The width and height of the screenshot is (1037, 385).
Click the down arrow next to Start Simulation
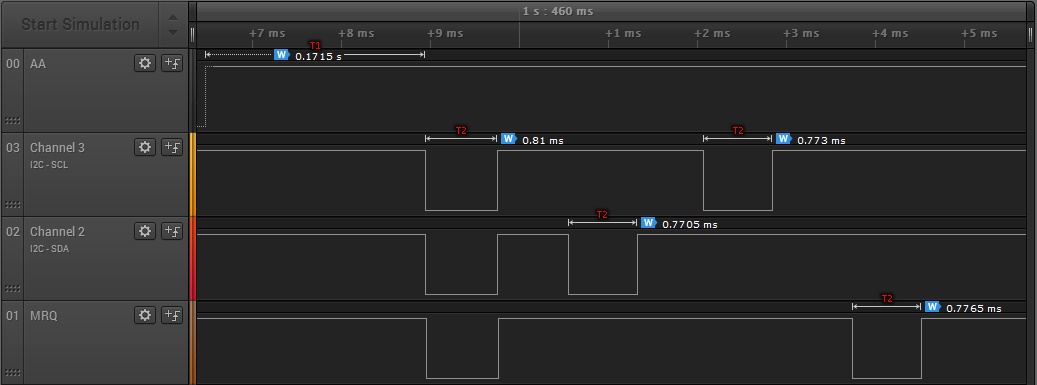coord(173,32)
